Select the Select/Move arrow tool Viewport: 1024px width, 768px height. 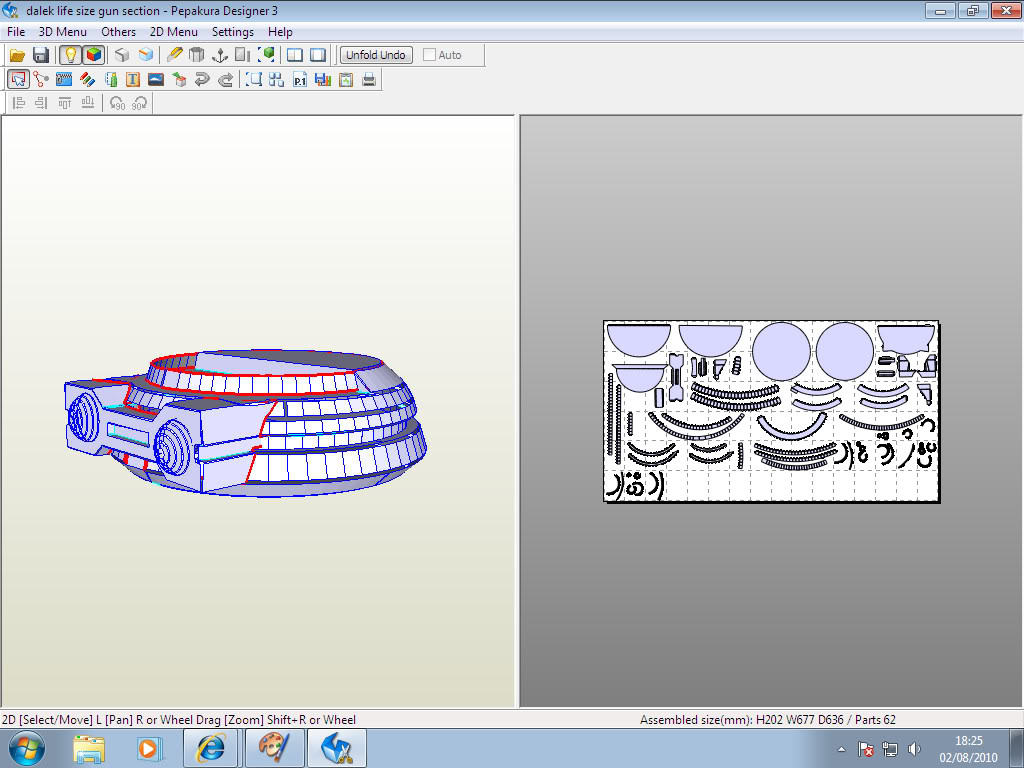pyautogui.click(x=18, y=80)
